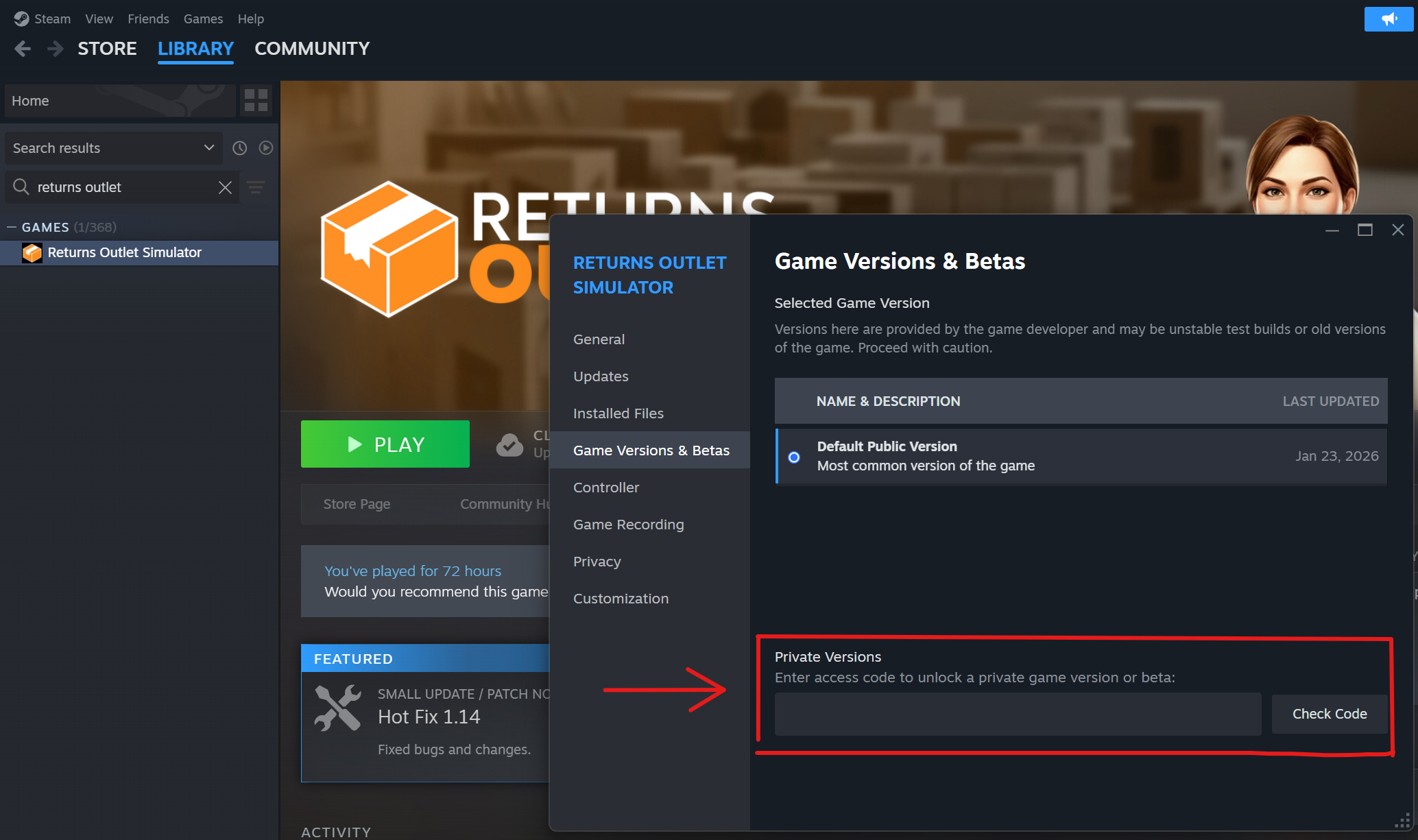
Task: Click the recent activity clock icon
Action: coord(239,148)
